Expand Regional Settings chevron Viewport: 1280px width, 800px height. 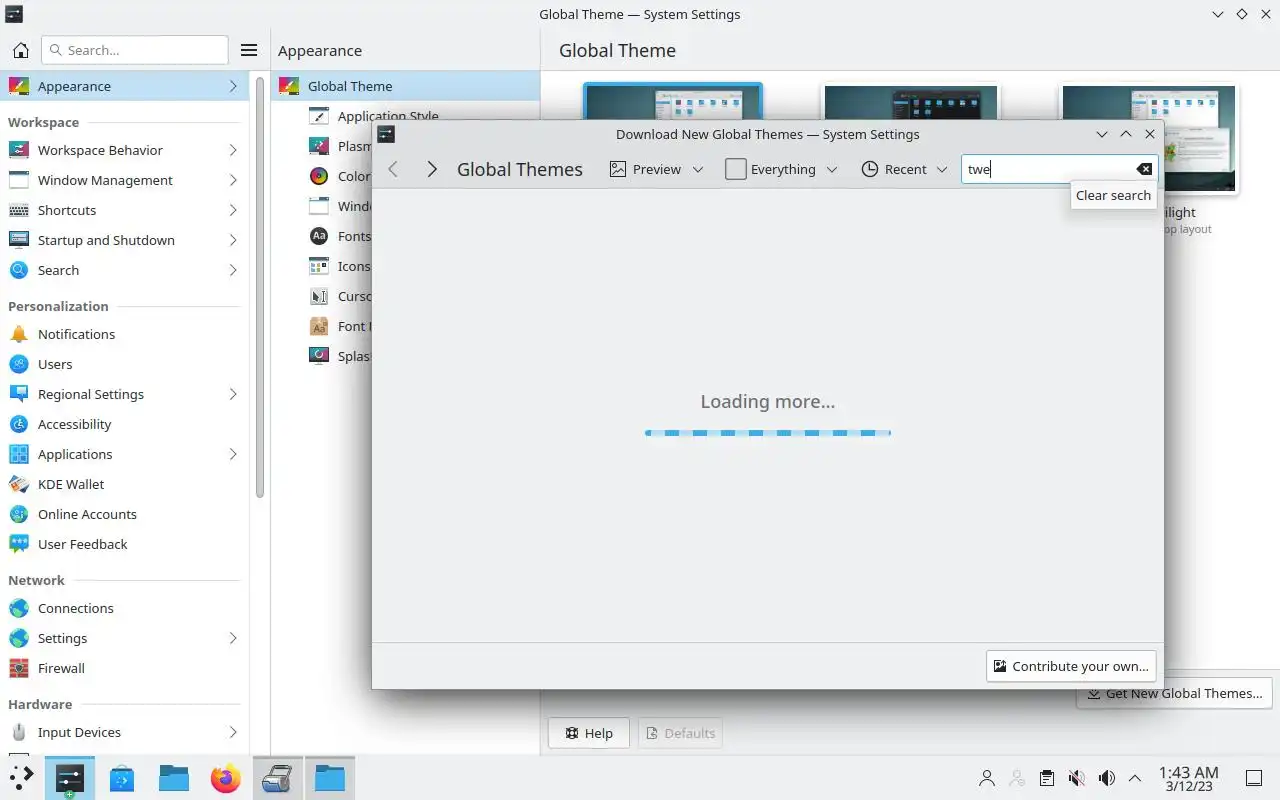[233, 394]
